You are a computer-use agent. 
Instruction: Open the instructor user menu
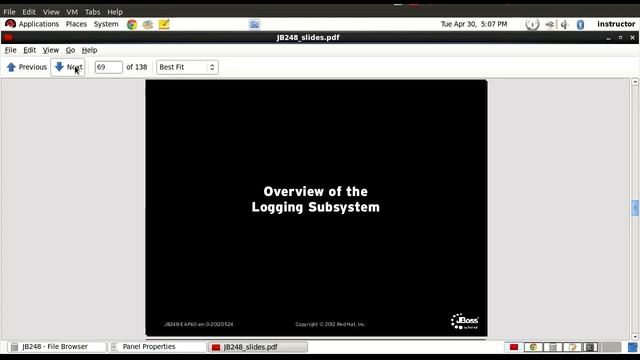click(616, 24)
